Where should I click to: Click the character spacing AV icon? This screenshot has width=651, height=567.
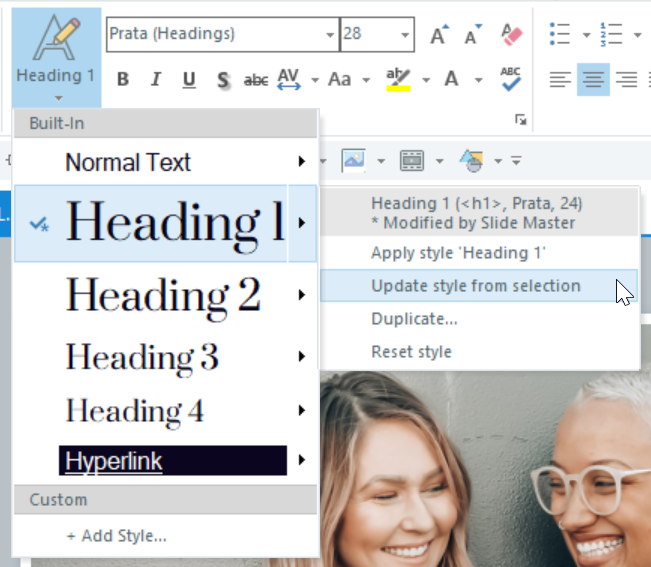click(x=289, y=79)
